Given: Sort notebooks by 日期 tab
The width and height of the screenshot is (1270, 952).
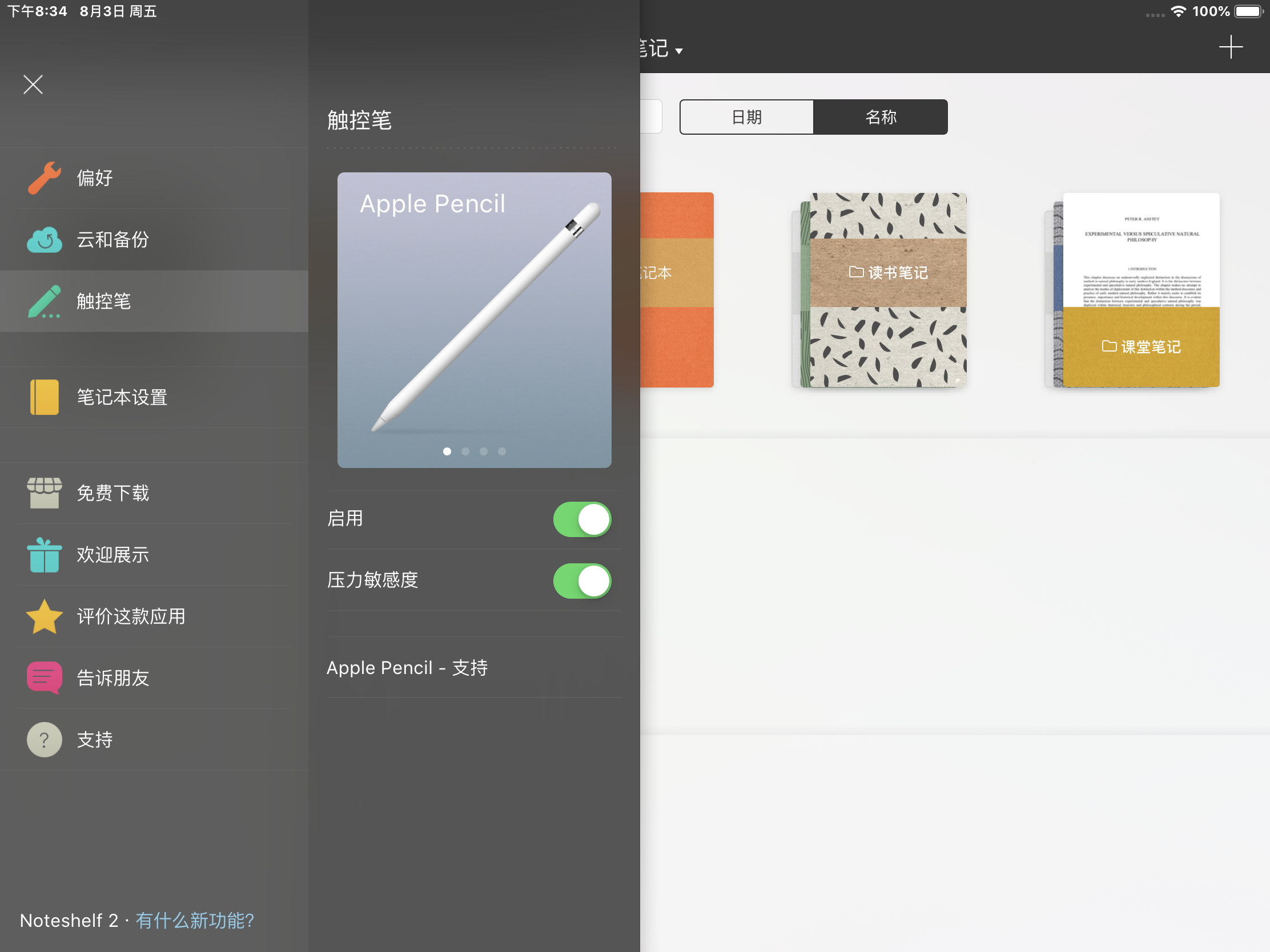Looking at the screenshot, I should [x=746, y=117].
